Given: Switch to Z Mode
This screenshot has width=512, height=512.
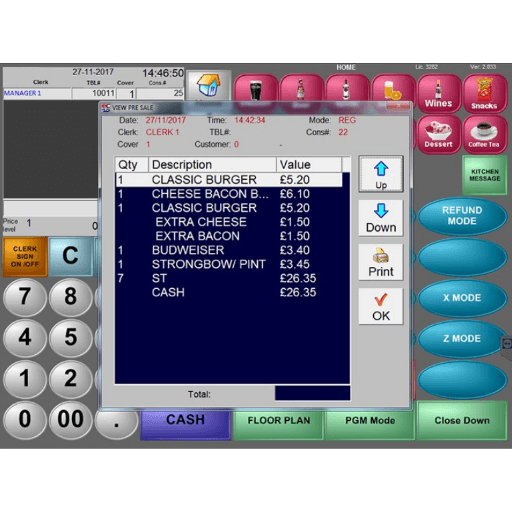Looking at the screenshot, I should (x=462, y=339).
